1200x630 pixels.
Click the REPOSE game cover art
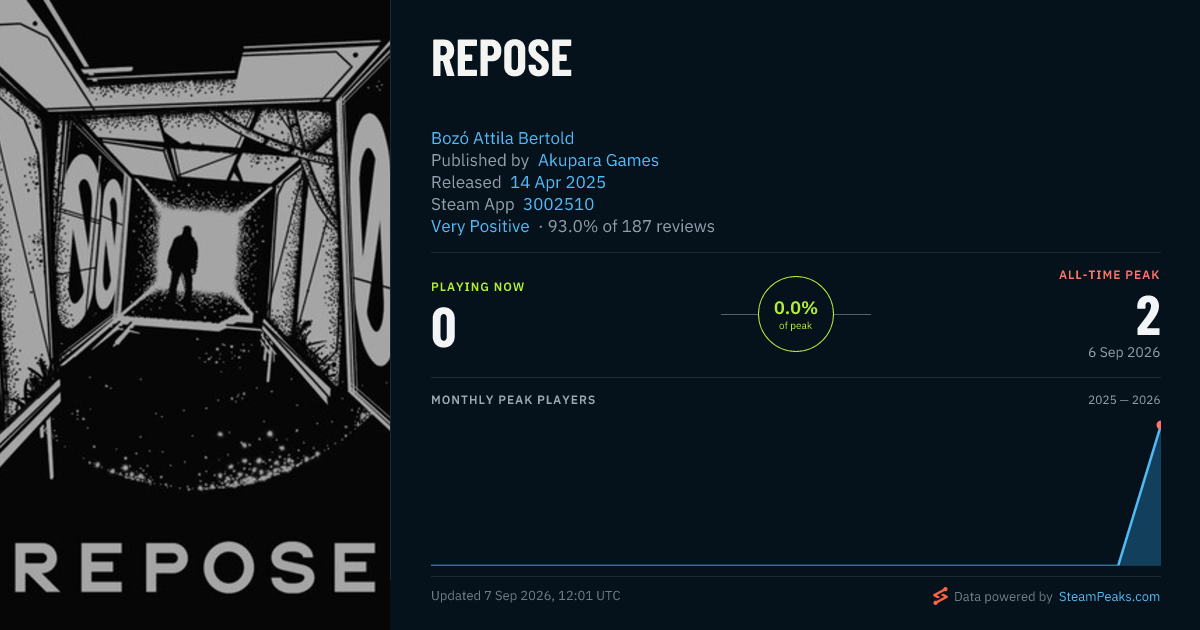point(195,315)
